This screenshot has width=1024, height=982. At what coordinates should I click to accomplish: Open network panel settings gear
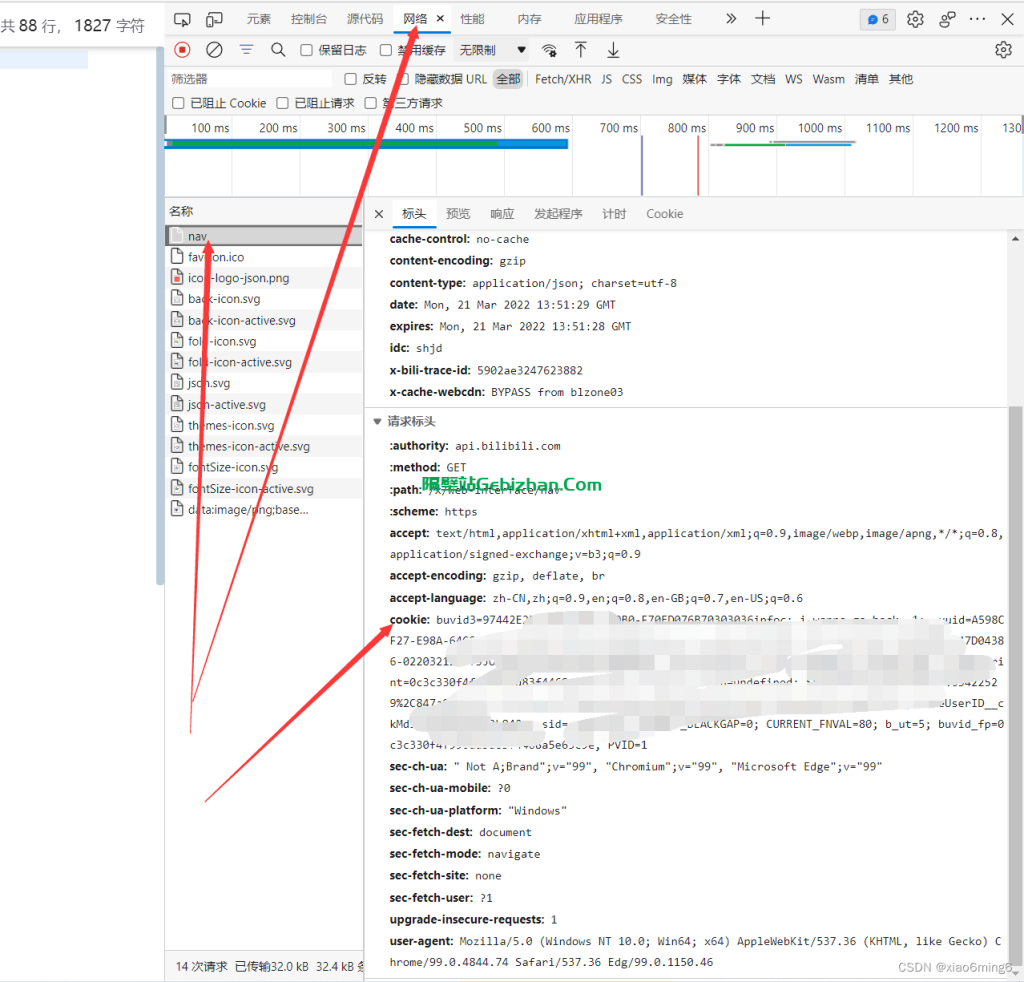pos(1003,50)
